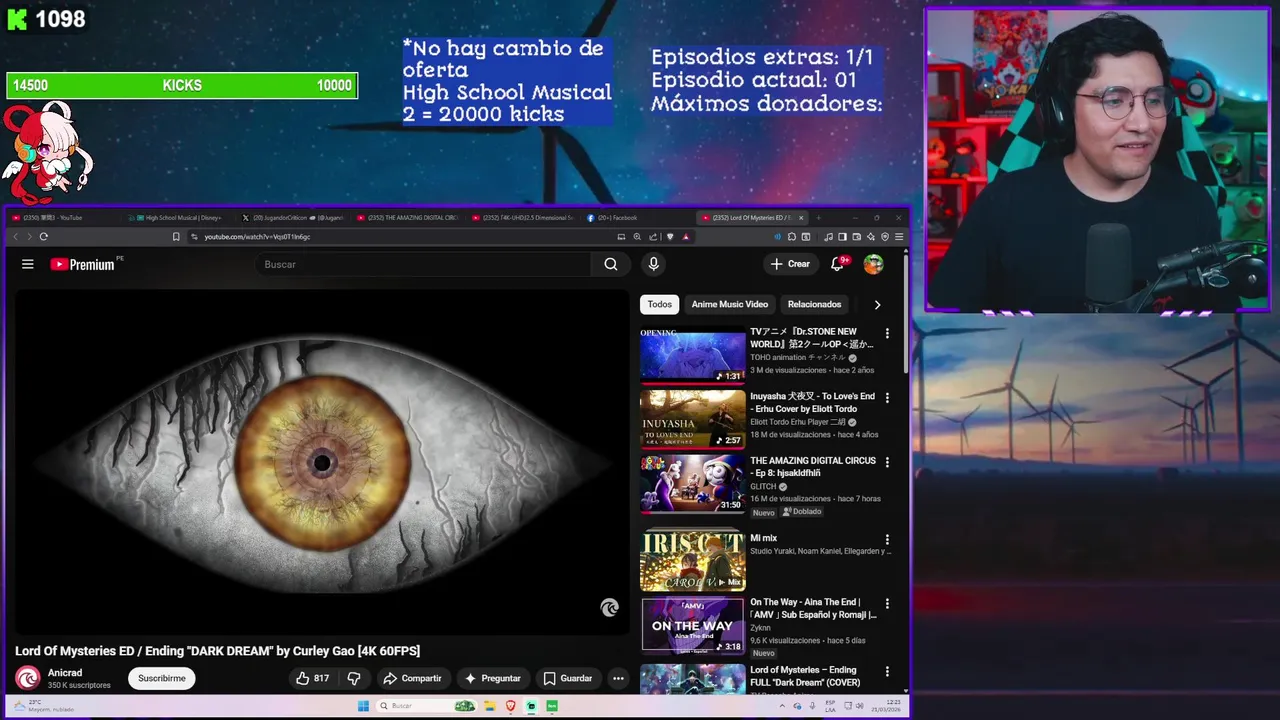The width and height of the screenshot is (1280, 720).
Task: Click video title 'THE AMAZING DIGITAL CIRCUS - Ep 8'
Action: 813,467
